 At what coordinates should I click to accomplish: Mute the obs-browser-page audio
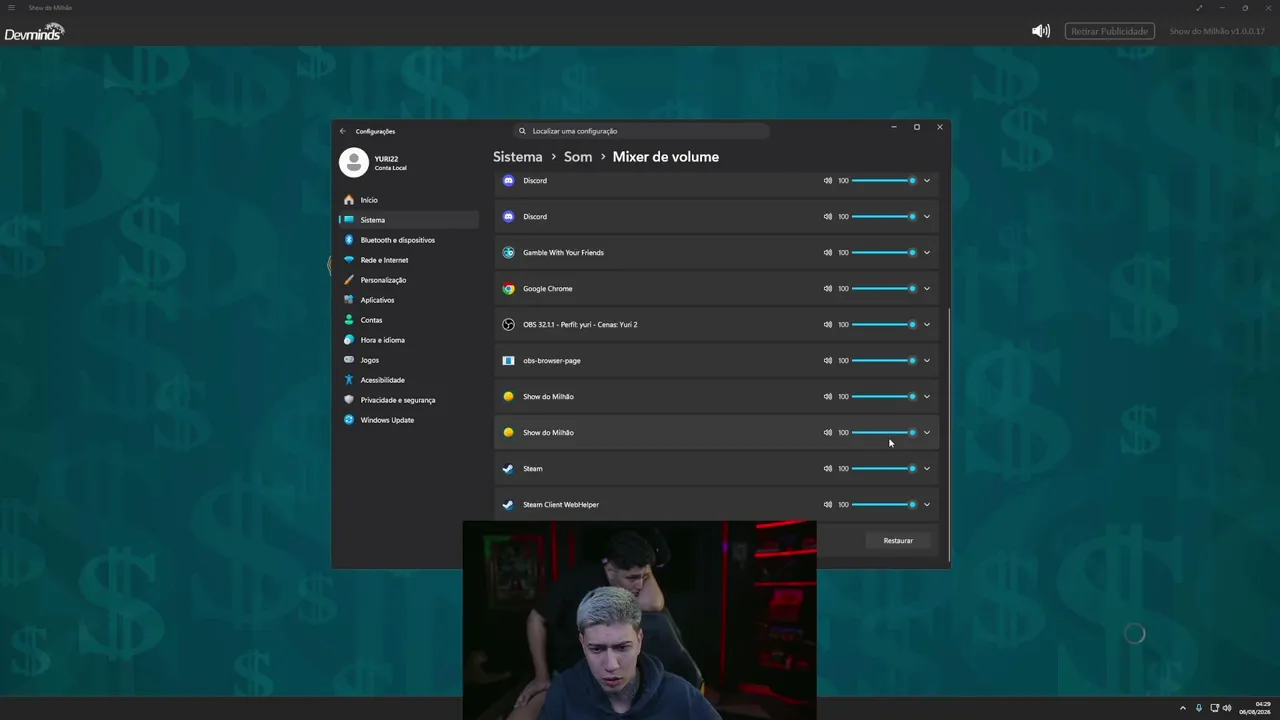(827, 361)
